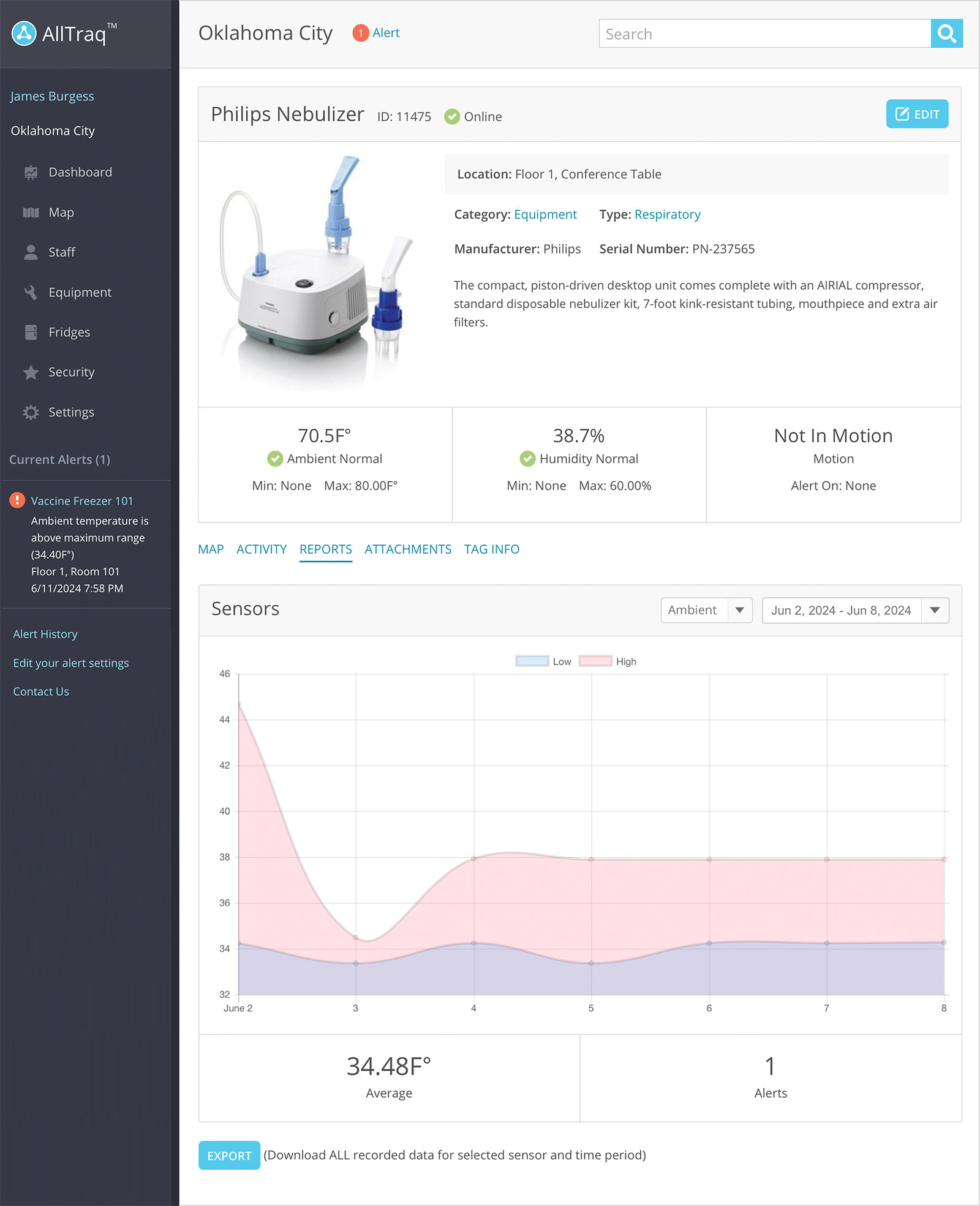Screen dimensions: 980x1206
Task: Click the Equipment wrench icon
Action: (31, 292)
